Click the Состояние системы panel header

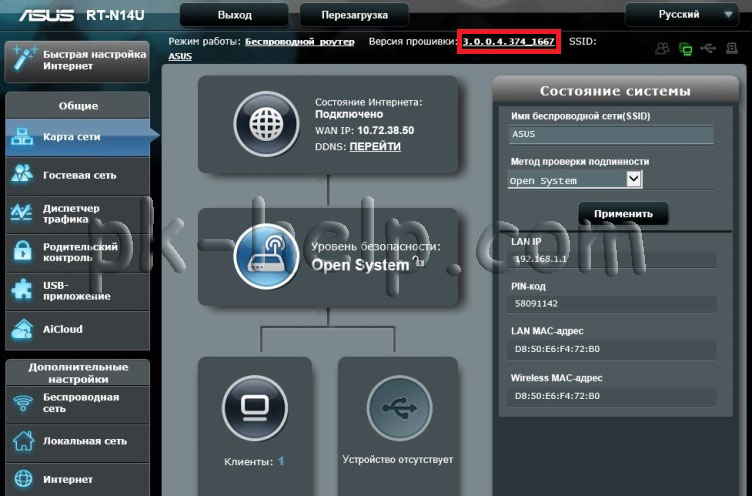(615, 91)
